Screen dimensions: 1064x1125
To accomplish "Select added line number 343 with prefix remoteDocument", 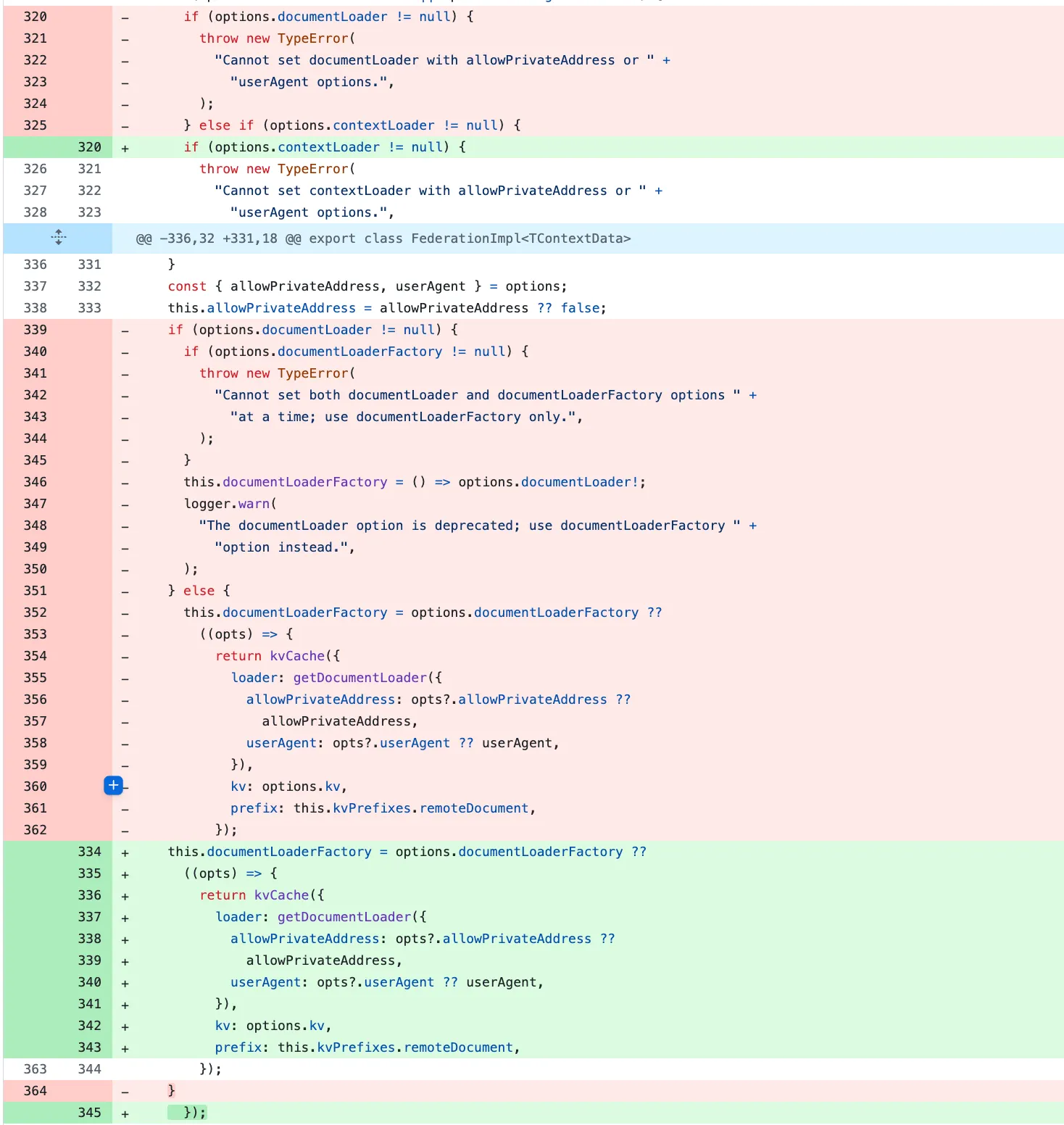I will point(89,1047).
